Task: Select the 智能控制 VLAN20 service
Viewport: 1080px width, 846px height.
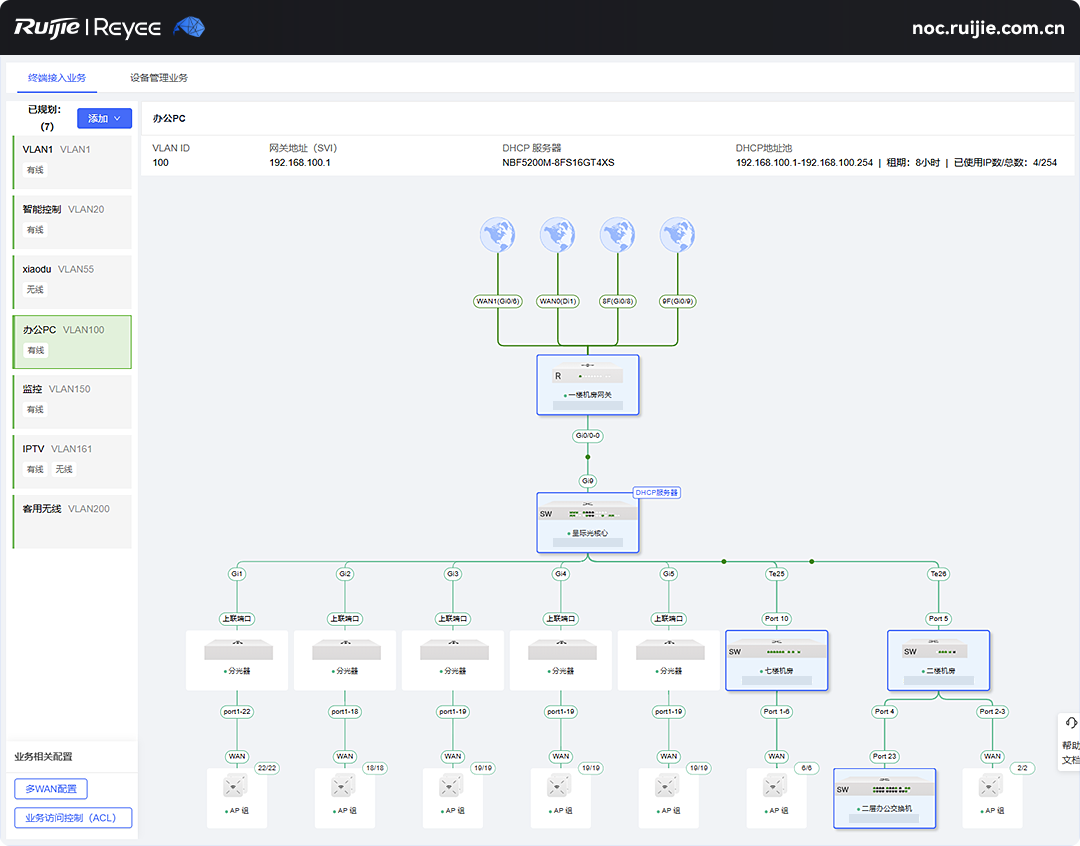Action: point(72,219)
